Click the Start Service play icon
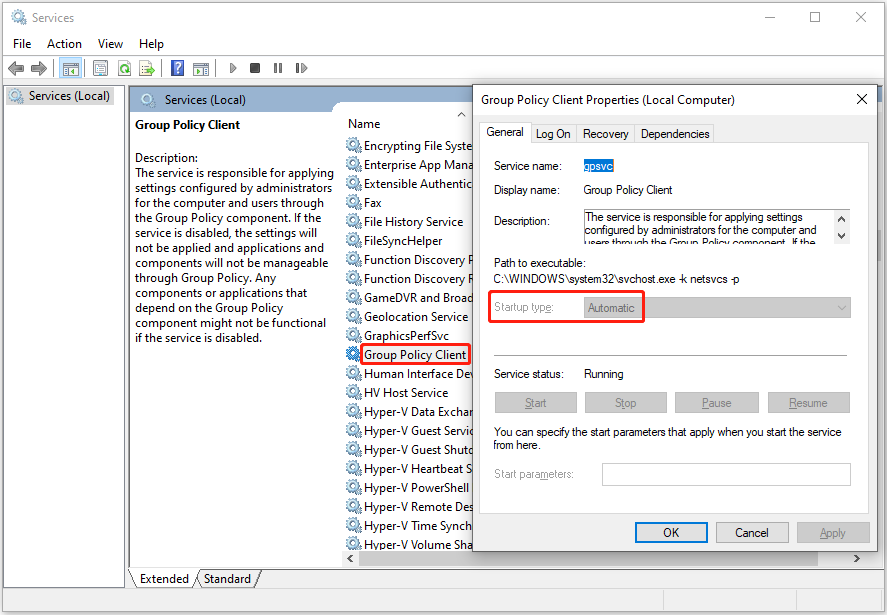Screen dimensions: 887x615 232,68
